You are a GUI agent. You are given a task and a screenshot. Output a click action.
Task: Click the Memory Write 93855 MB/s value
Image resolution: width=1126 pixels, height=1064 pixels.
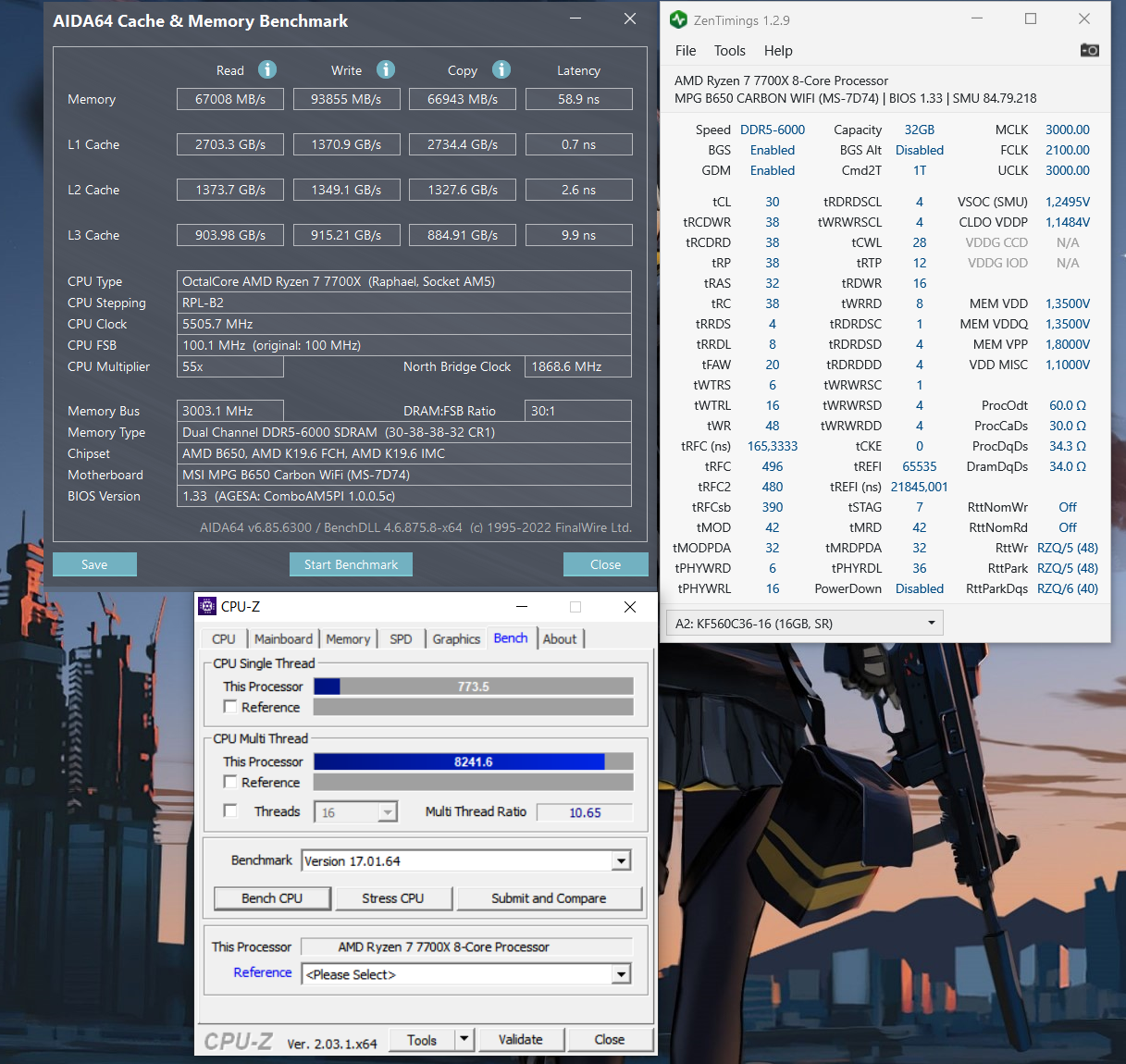(346, 99)
